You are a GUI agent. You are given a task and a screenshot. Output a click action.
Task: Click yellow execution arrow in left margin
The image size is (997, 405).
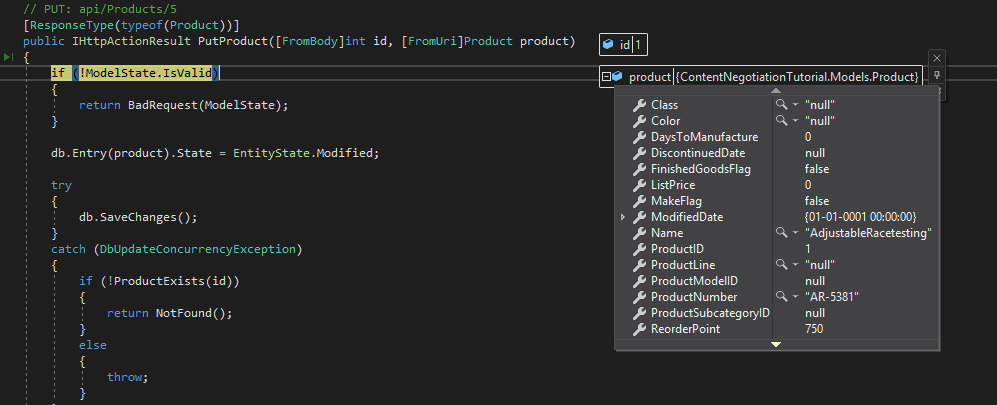click(x=8, y=59)
